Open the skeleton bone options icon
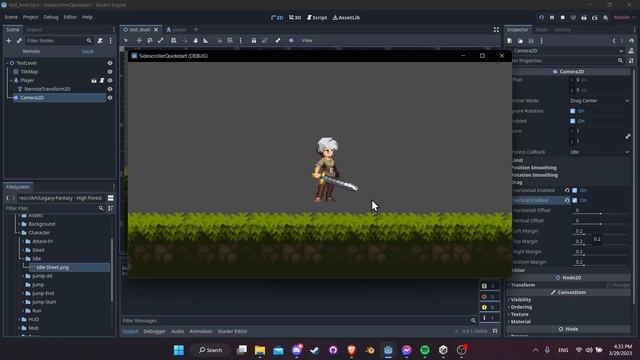The height and width of the screenshot is (360, 640). 278,40
